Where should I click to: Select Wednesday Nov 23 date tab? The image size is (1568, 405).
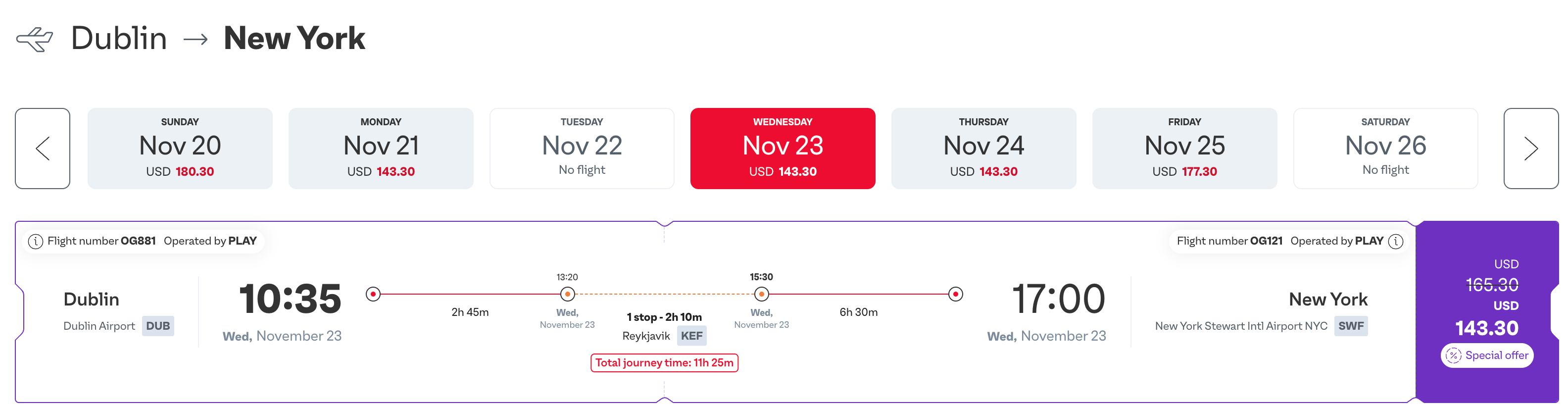coord(782,149)
